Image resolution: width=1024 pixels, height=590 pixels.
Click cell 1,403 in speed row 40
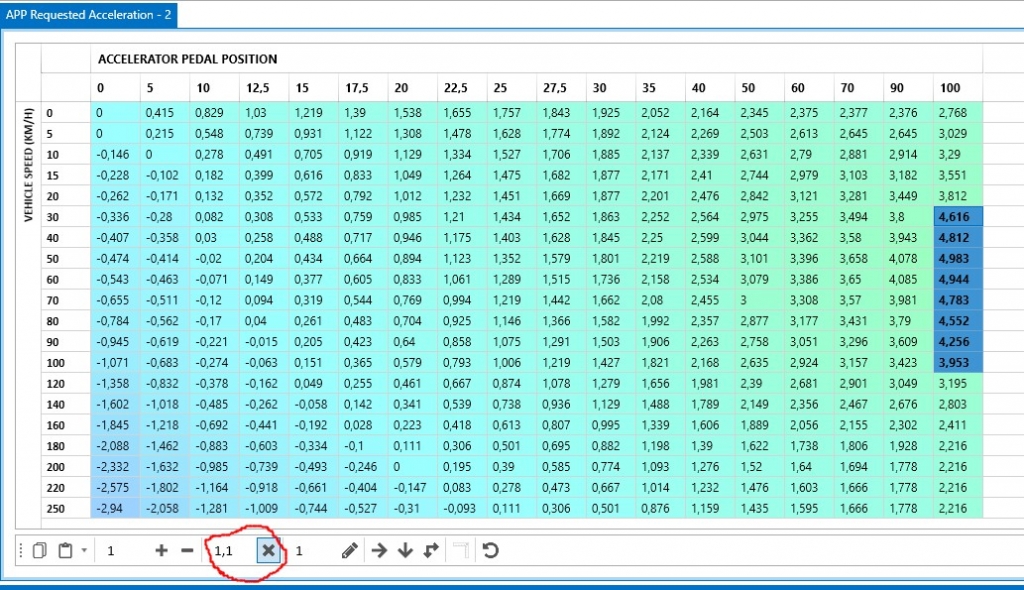[x=511, y=238]
